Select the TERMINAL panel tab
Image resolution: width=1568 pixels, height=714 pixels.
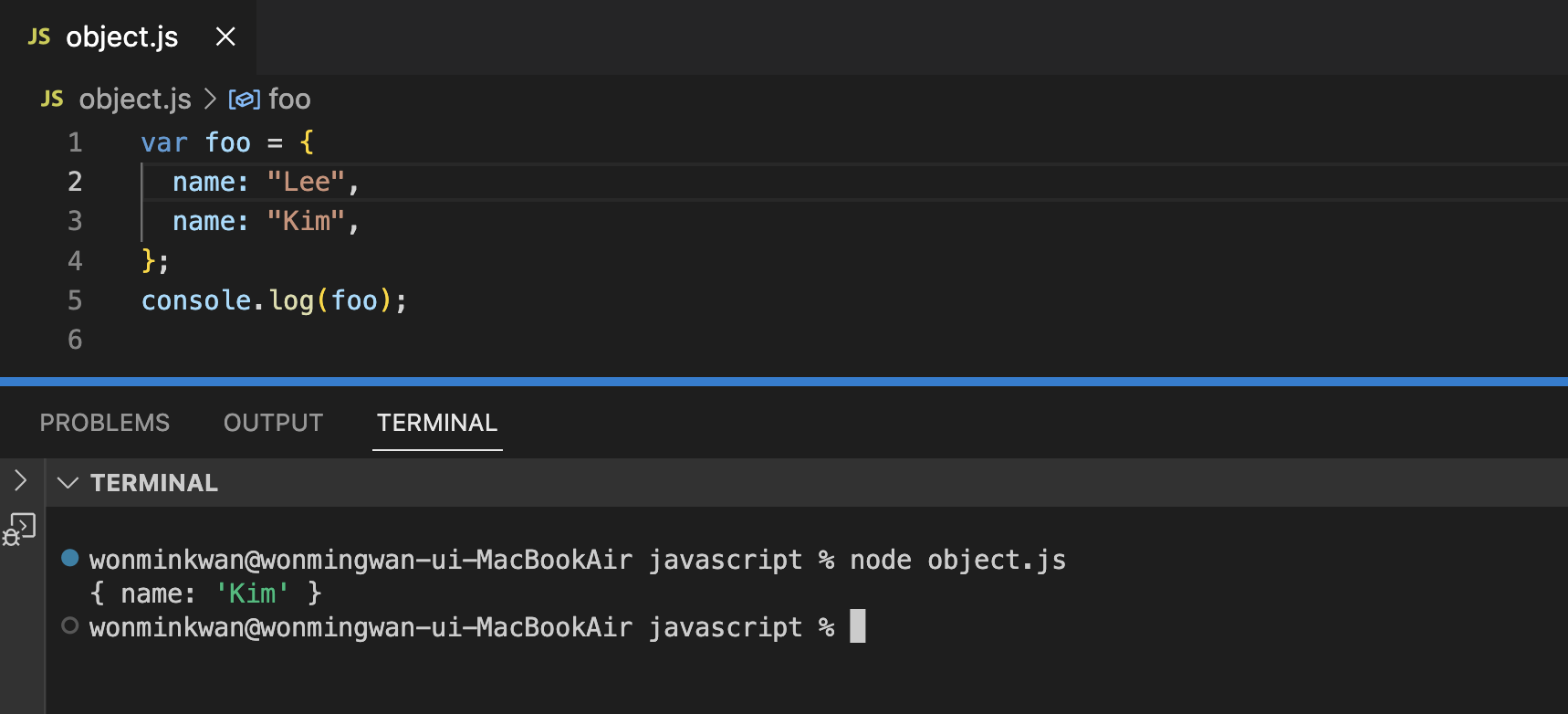437,423
